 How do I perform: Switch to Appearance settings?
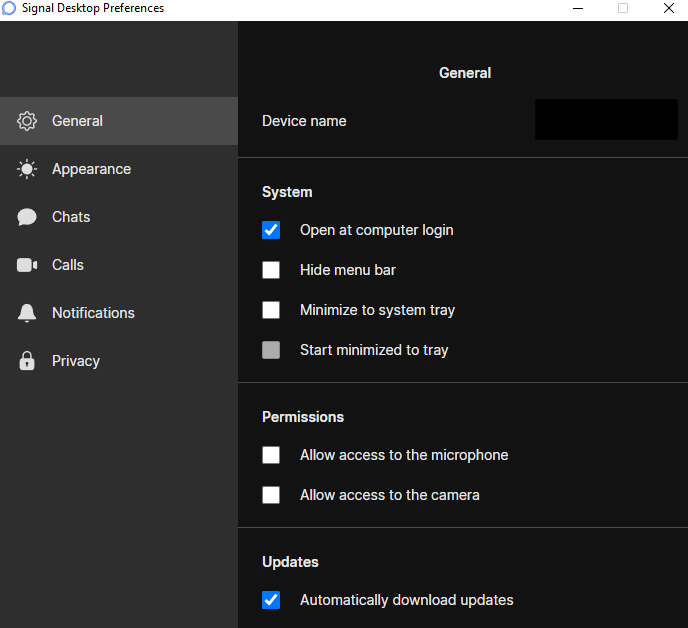click(119, 169)
